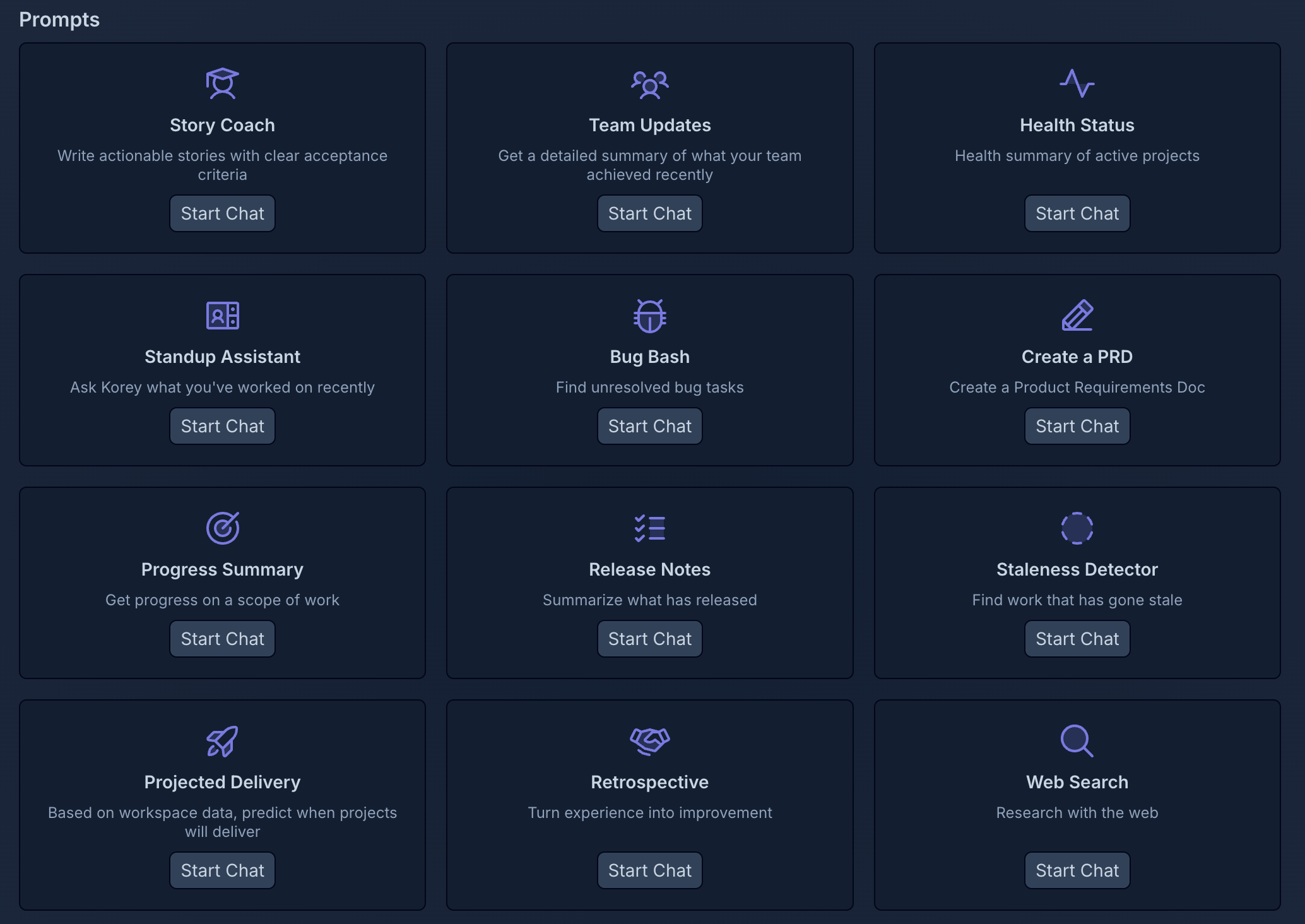Start a chat with Story Coach
1305x924 pixels.
222,213
